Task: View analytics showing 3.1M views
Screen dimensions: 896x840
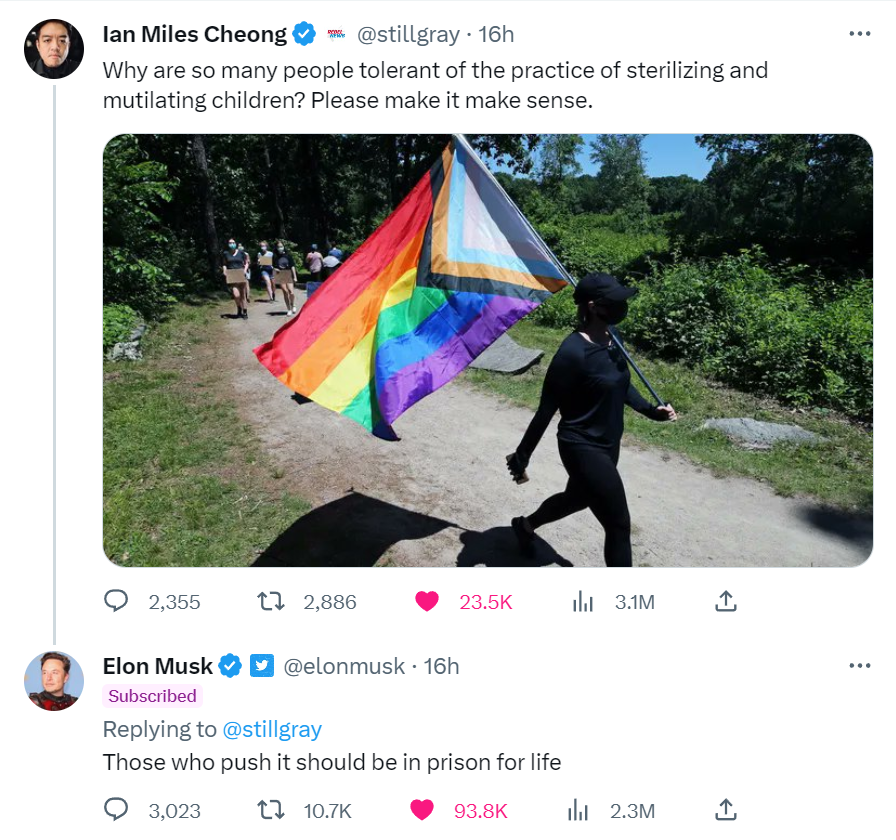Action: [582, 602]
